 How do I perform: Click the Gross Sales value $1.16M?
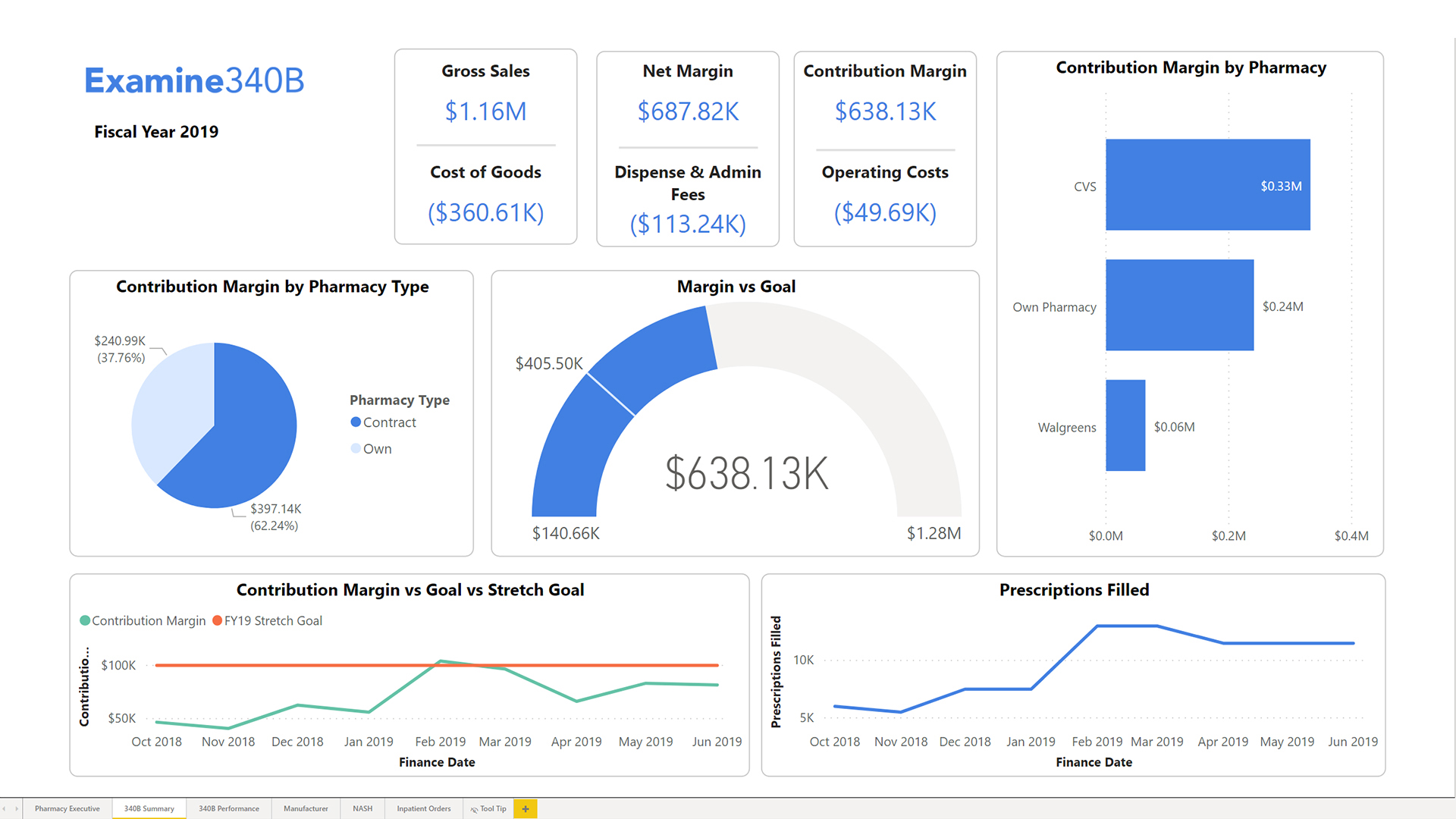point(485,111)
